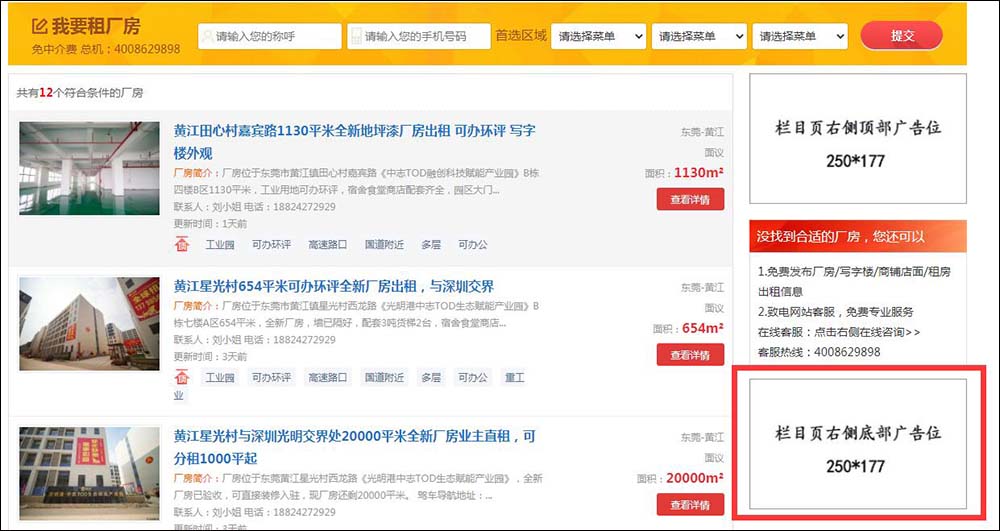
Task: Click the 工业园 tag in the 1130平米 listing
Action: (220, 244)
